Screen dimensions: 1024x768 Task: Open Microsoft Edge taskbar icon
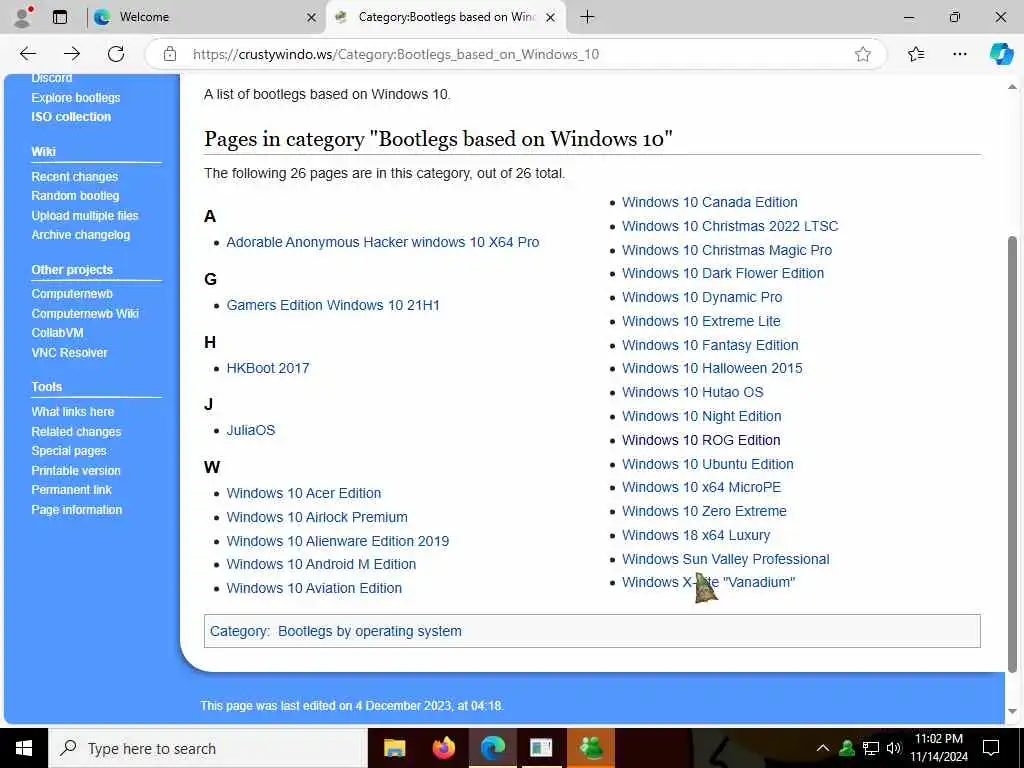click(x=492, y=748)
